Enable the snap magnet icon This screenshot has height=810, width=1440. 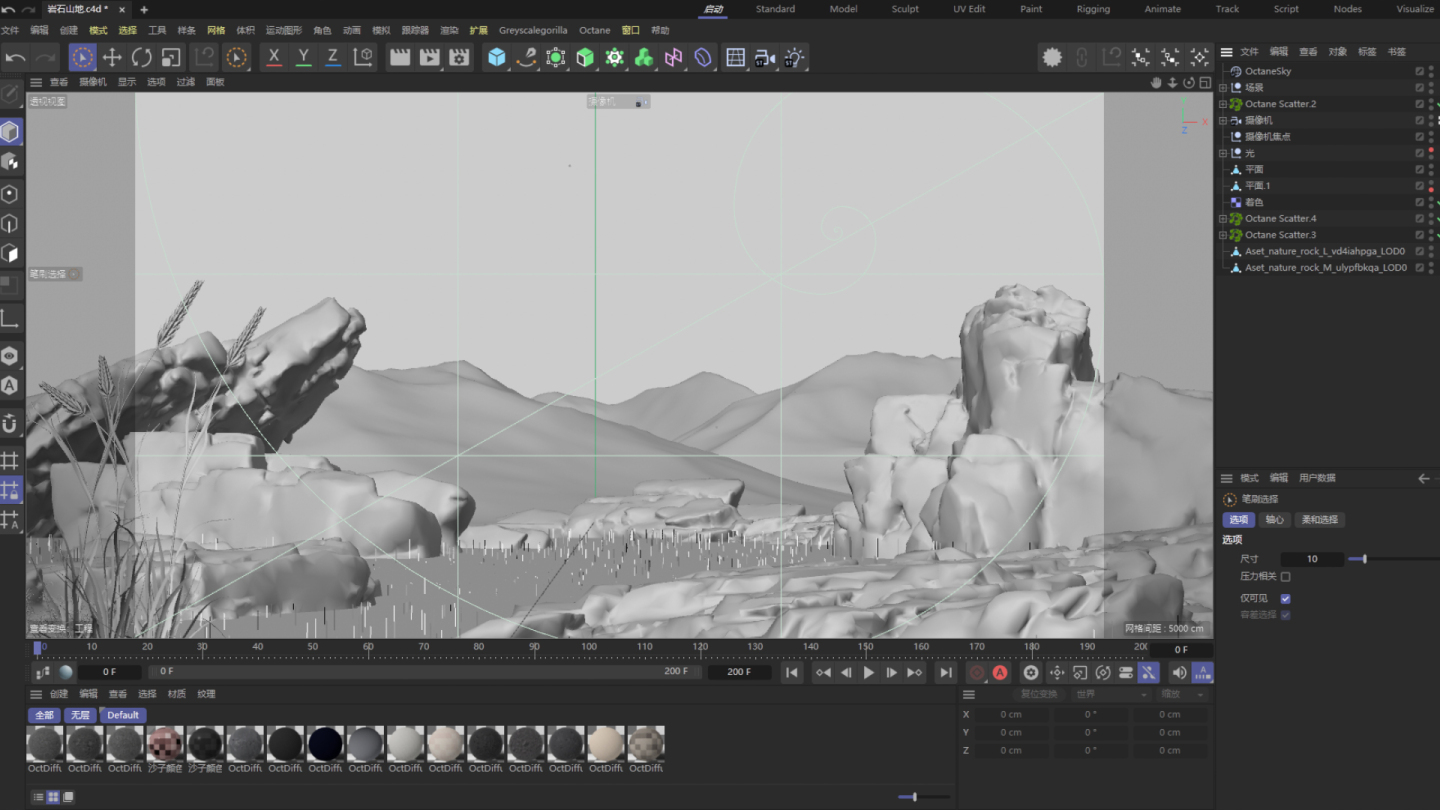click(10, 424)
